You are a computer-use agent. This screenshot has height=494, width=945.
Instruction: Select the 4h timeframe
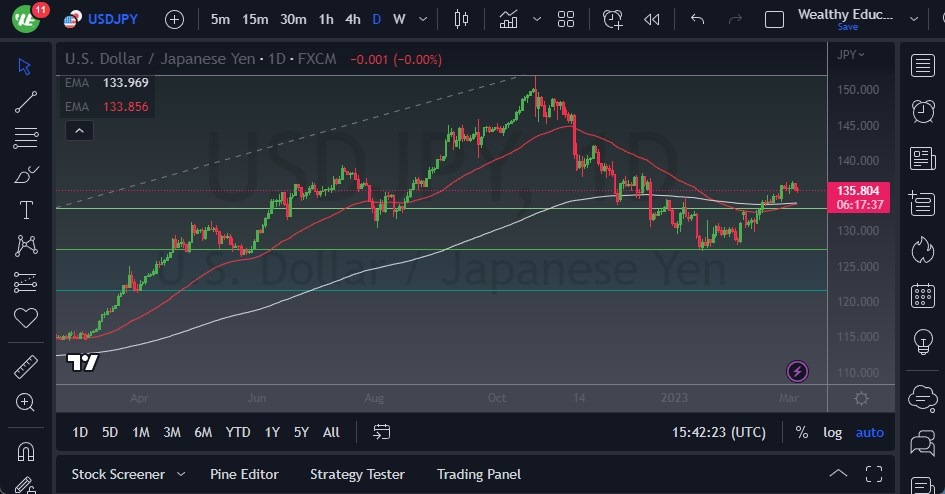click(x=352, y=19)
